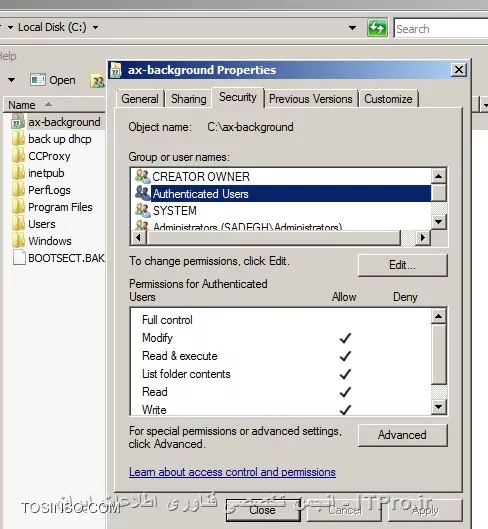Click the Edit... permissions button
Image resolution: width=488 pixels, height=529 pixels.
coord(403,265)
